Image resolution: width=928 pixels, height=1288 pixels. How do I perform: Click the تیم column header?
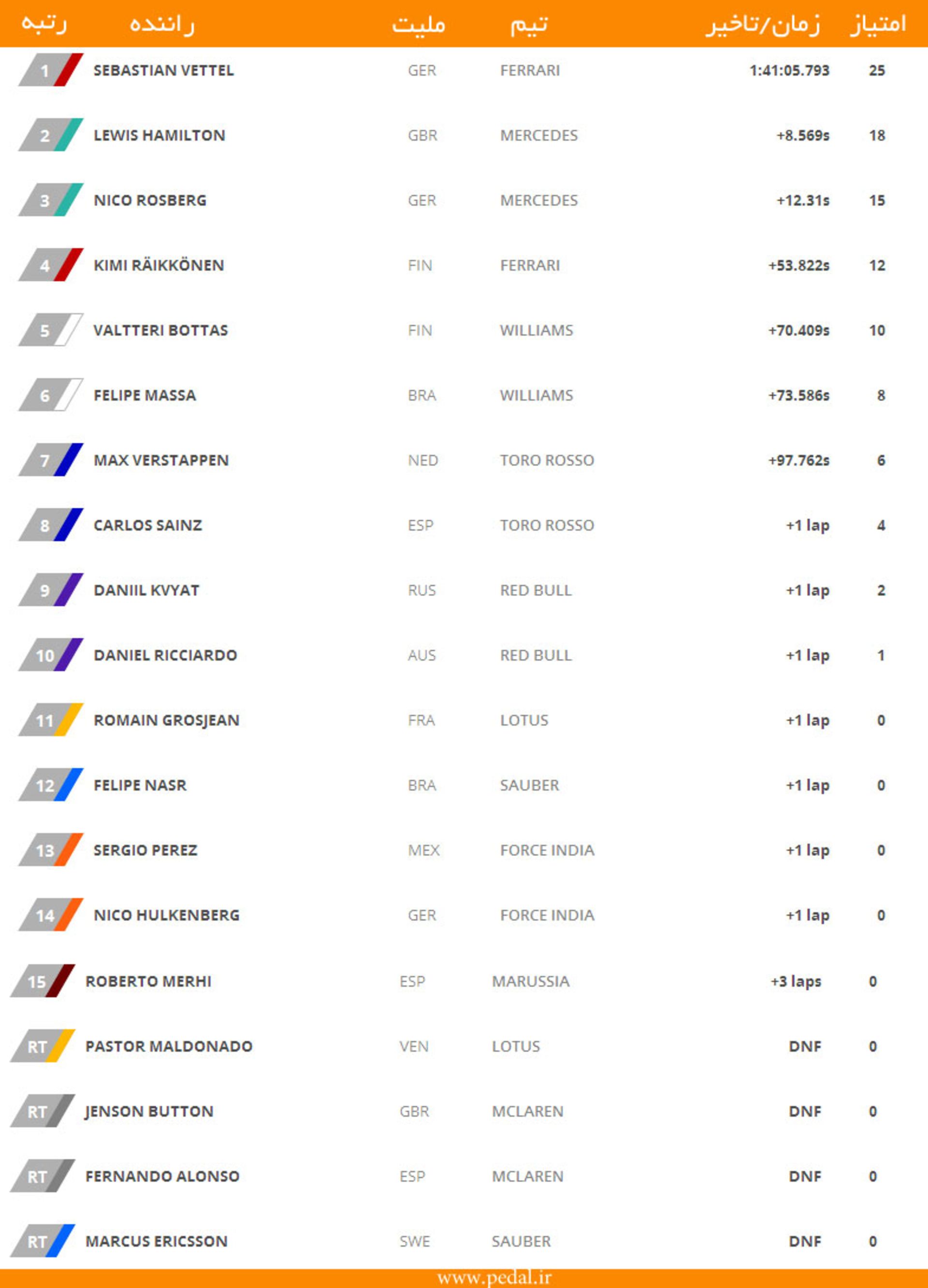[x=528, y=24]
